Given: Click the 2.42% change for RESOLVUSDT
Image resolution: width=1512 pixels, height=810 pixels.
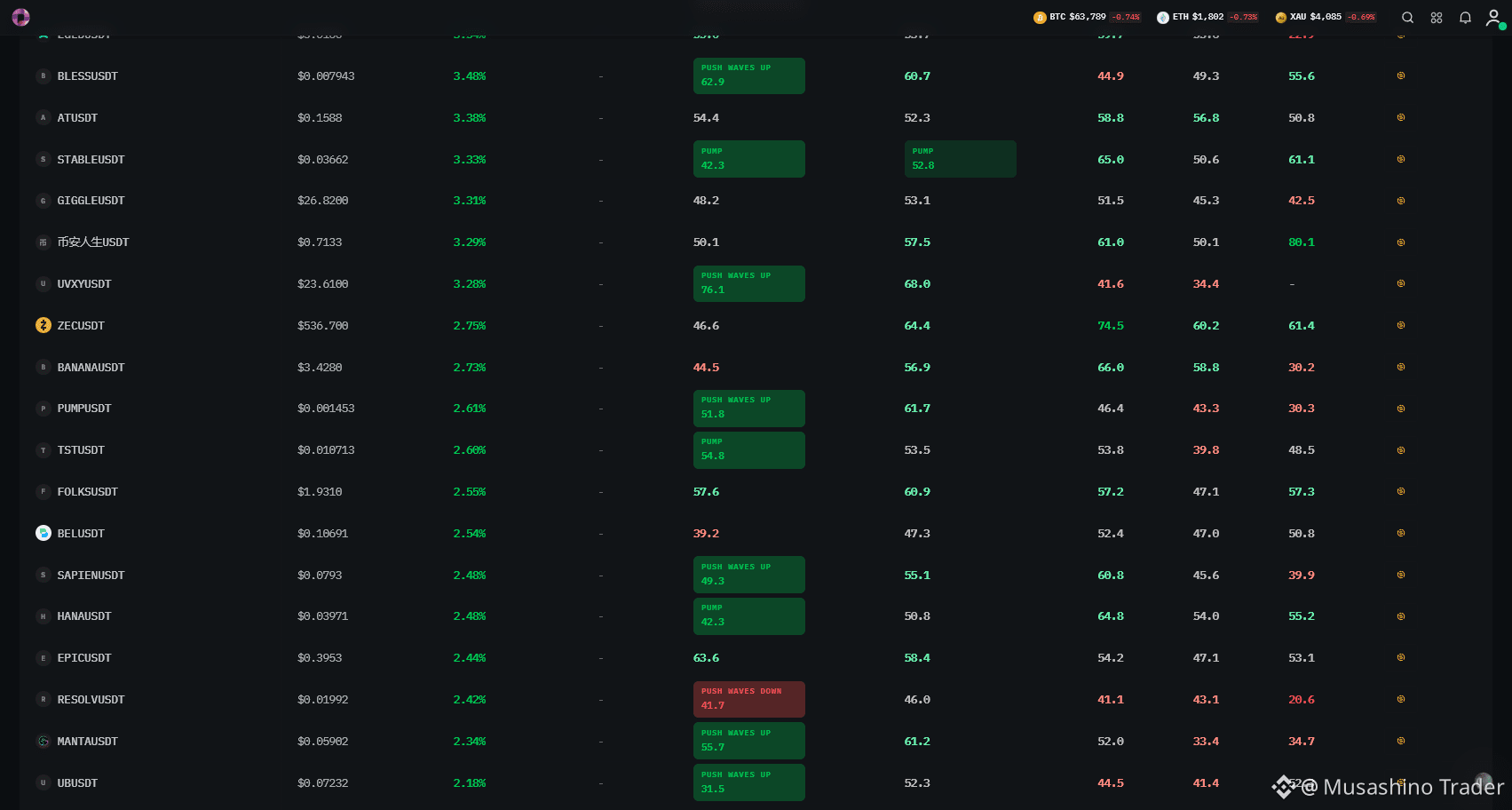Looking at the screenshot, I should pos(470,700).
